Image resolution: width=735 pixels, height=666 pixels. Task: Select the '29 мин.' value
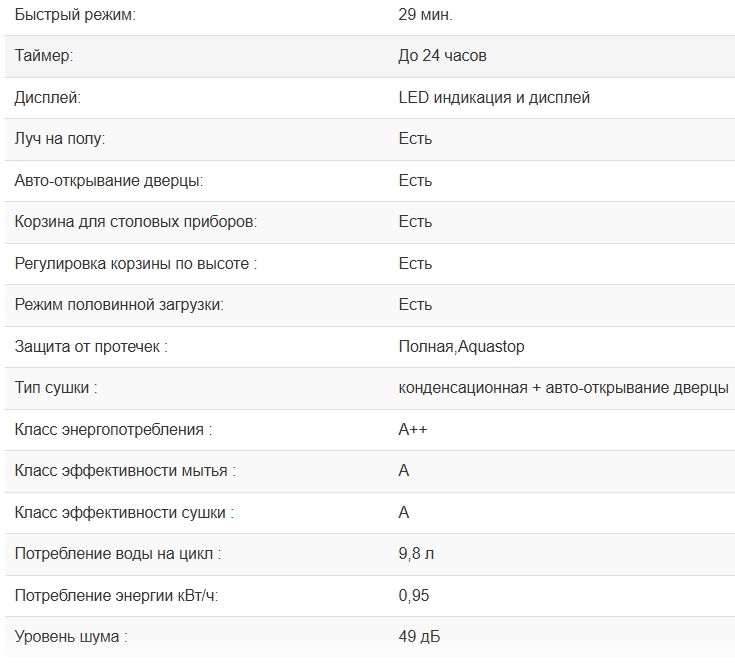[x=425, y=15]
